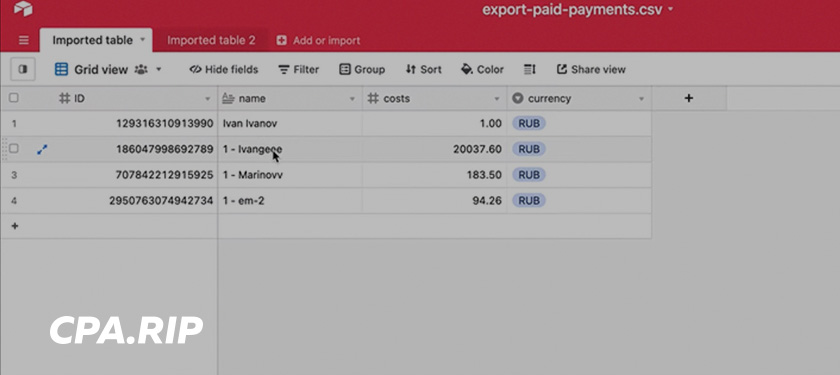The height and width of the screenshot is (375, 840).
Task: Click the row height icon
Action: click(530, 69)
